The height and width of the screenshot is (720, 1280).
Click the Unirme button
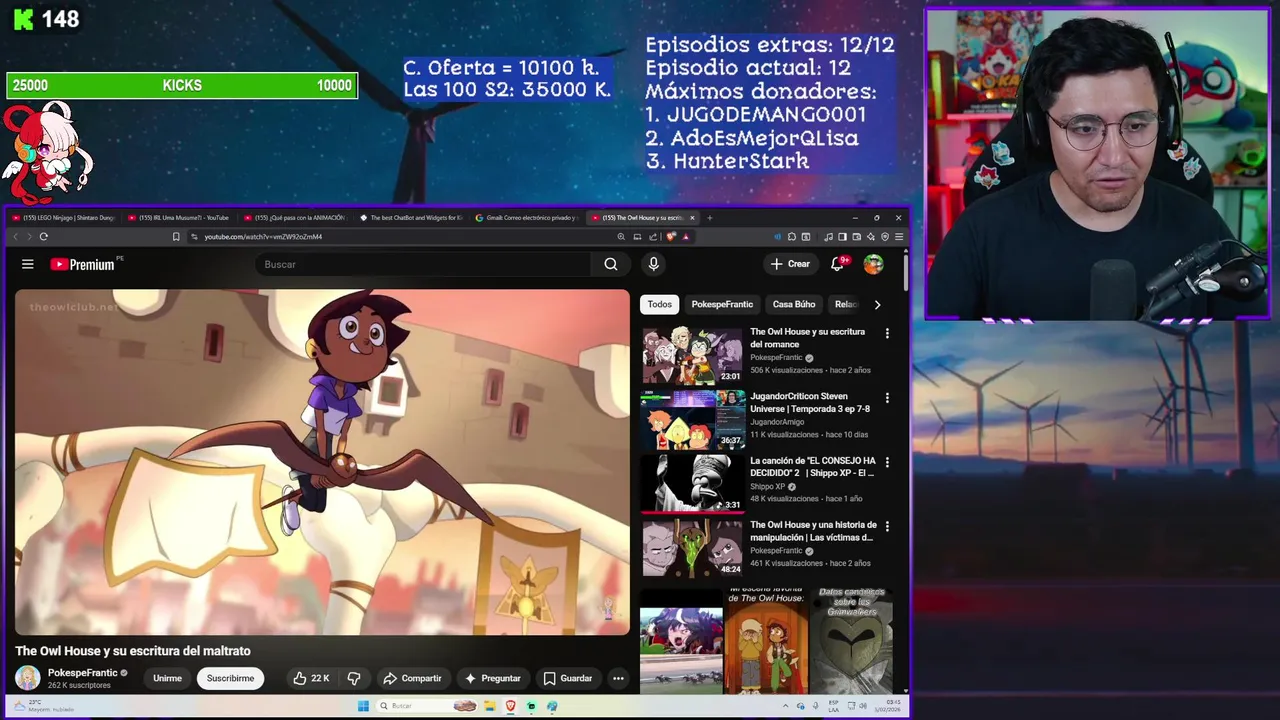pyautogui.click(x=167, y=678)
